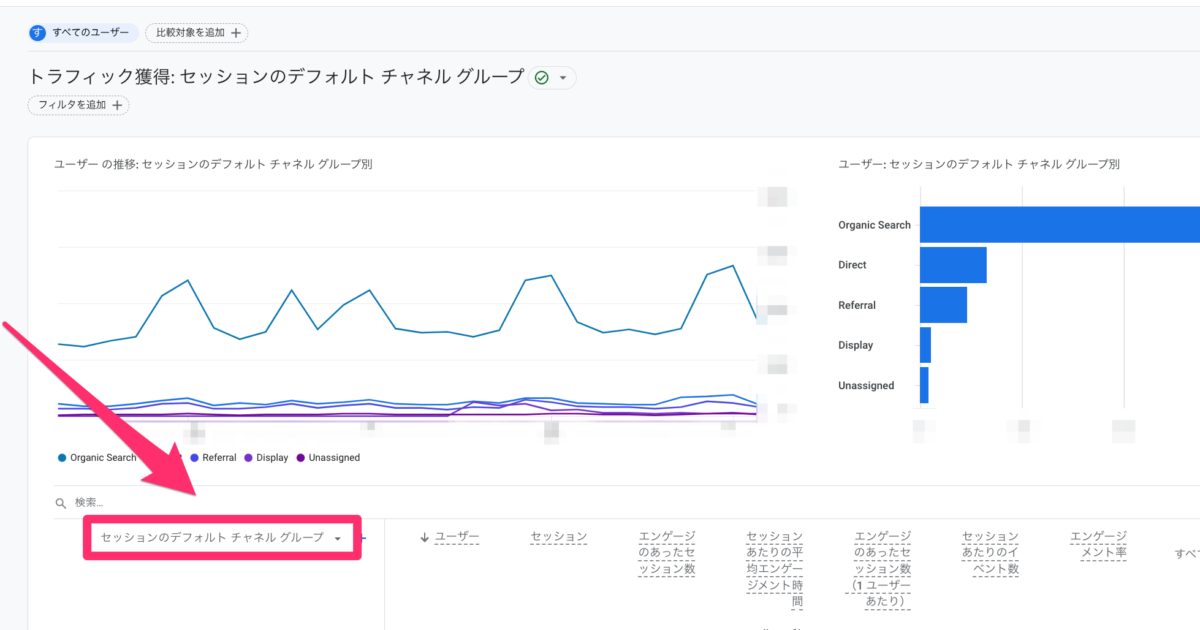The width and height of the screenshot is (1200, 630).
Task: Open the report info dropdown next to the checkmark
Action: [x=562, y=76]
